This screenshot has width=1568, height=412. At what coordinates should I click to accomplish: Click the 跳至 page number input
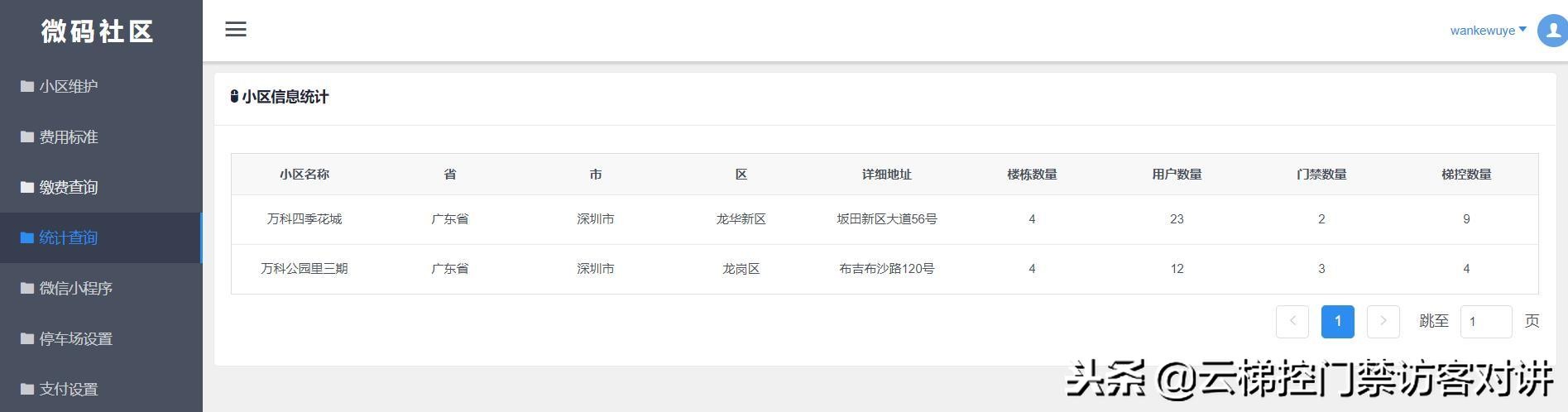(x=1486, y=321)
